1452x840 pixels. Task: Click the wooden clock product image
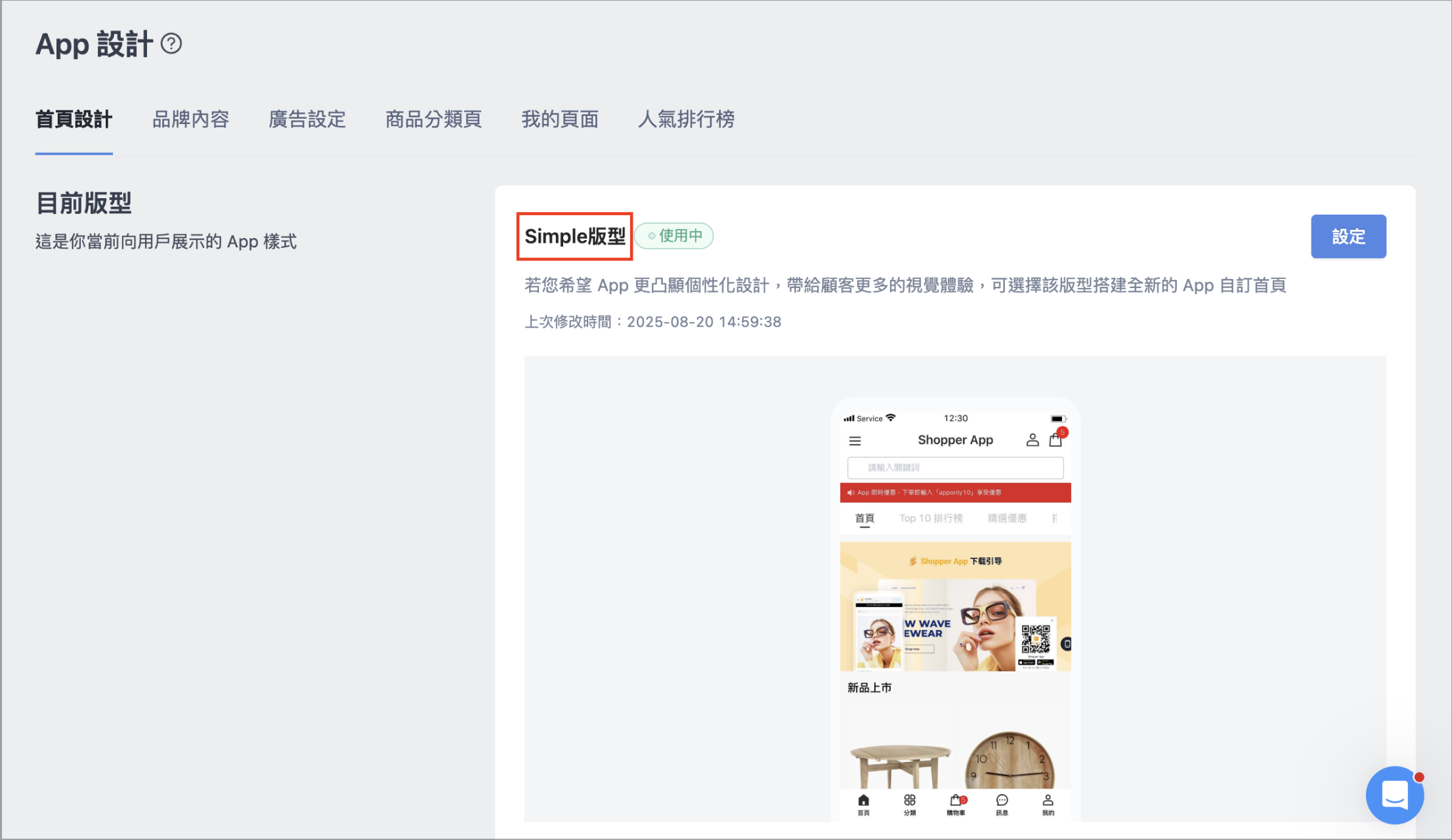click(1010, 761)
